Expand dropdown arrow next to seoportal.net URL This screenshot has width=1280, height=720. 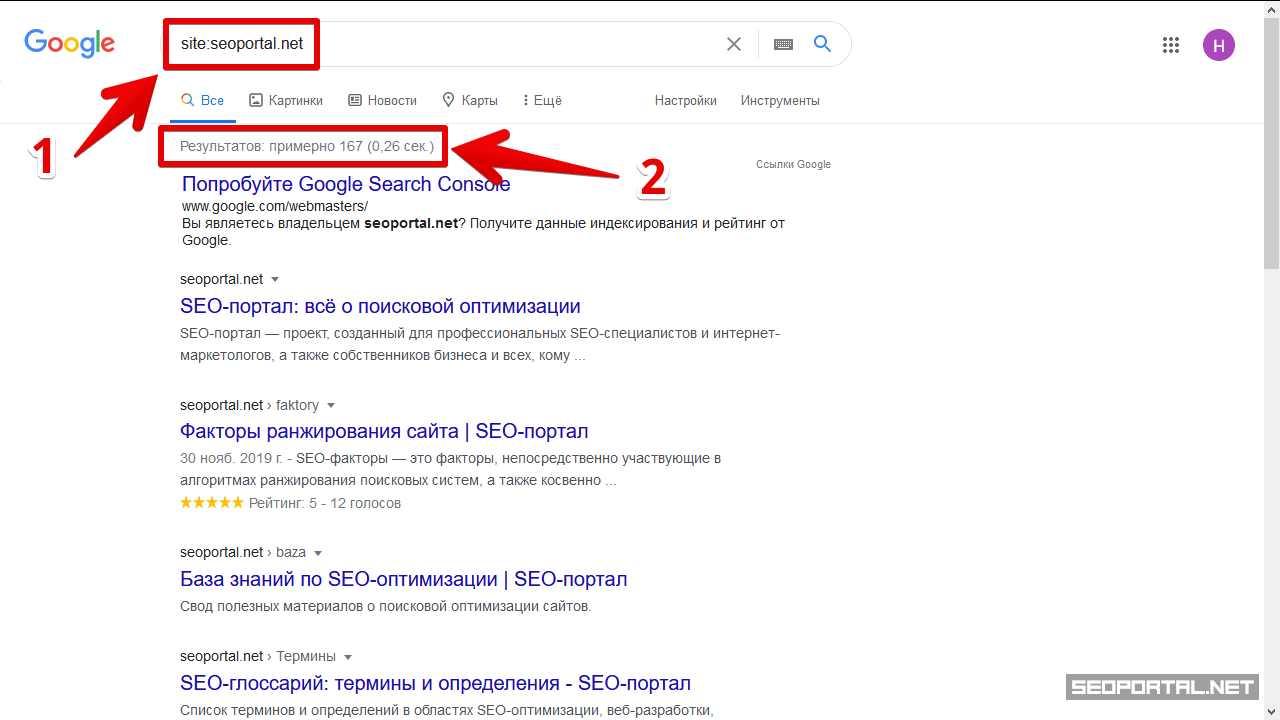click(x=275, y=280)
